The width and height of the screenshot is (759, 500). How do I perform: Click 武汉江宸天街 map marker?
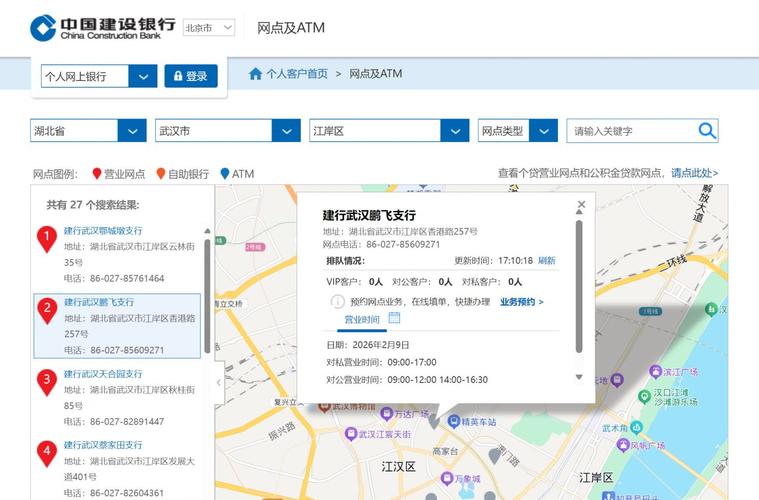click(351, 434)
